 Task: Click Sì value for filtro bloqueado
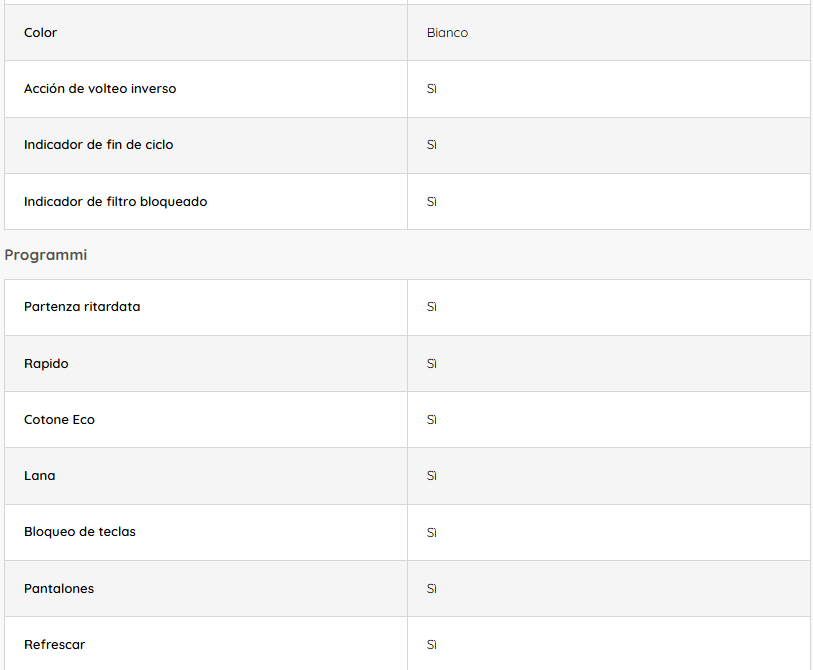(x=432, y=202)
